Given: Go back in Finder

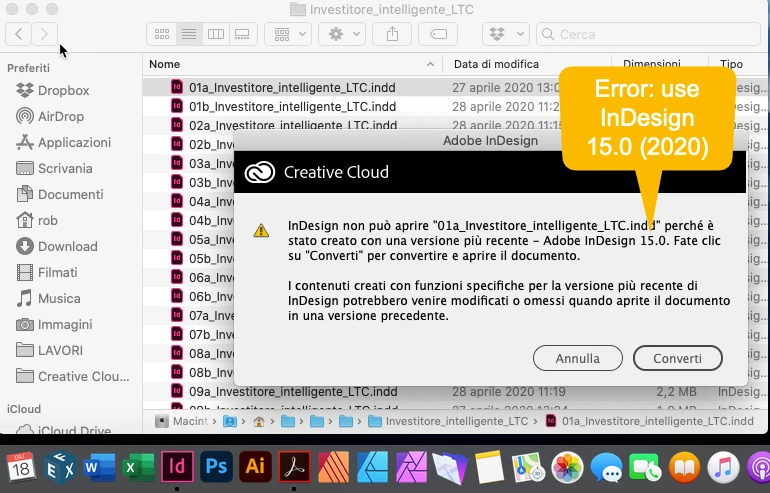Looking at the screenshot, I should (19, 34).
